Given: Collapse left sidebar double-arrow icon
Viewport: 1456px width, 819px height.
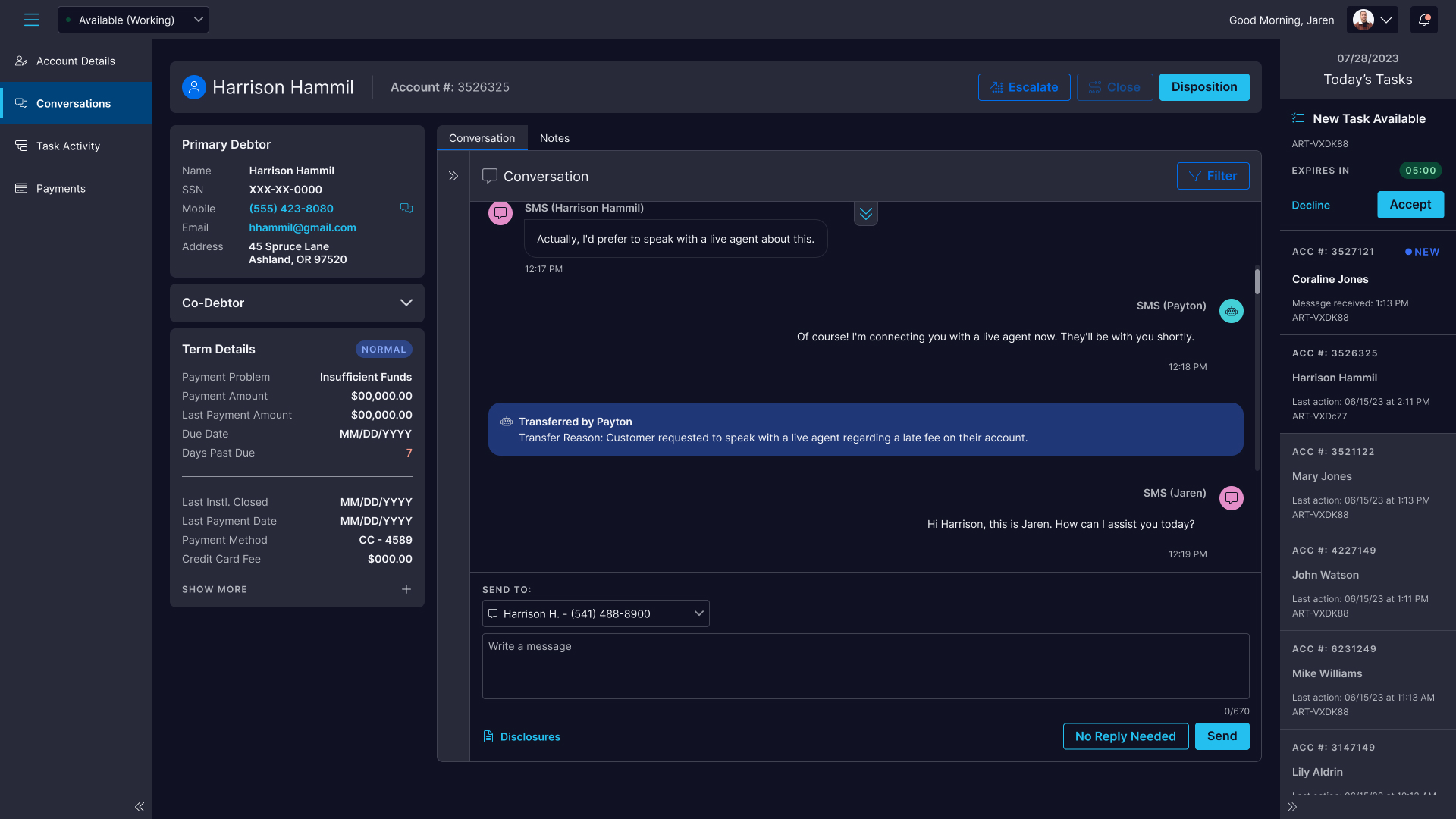Looking at the screenshot, I should (x=140, y=807).
